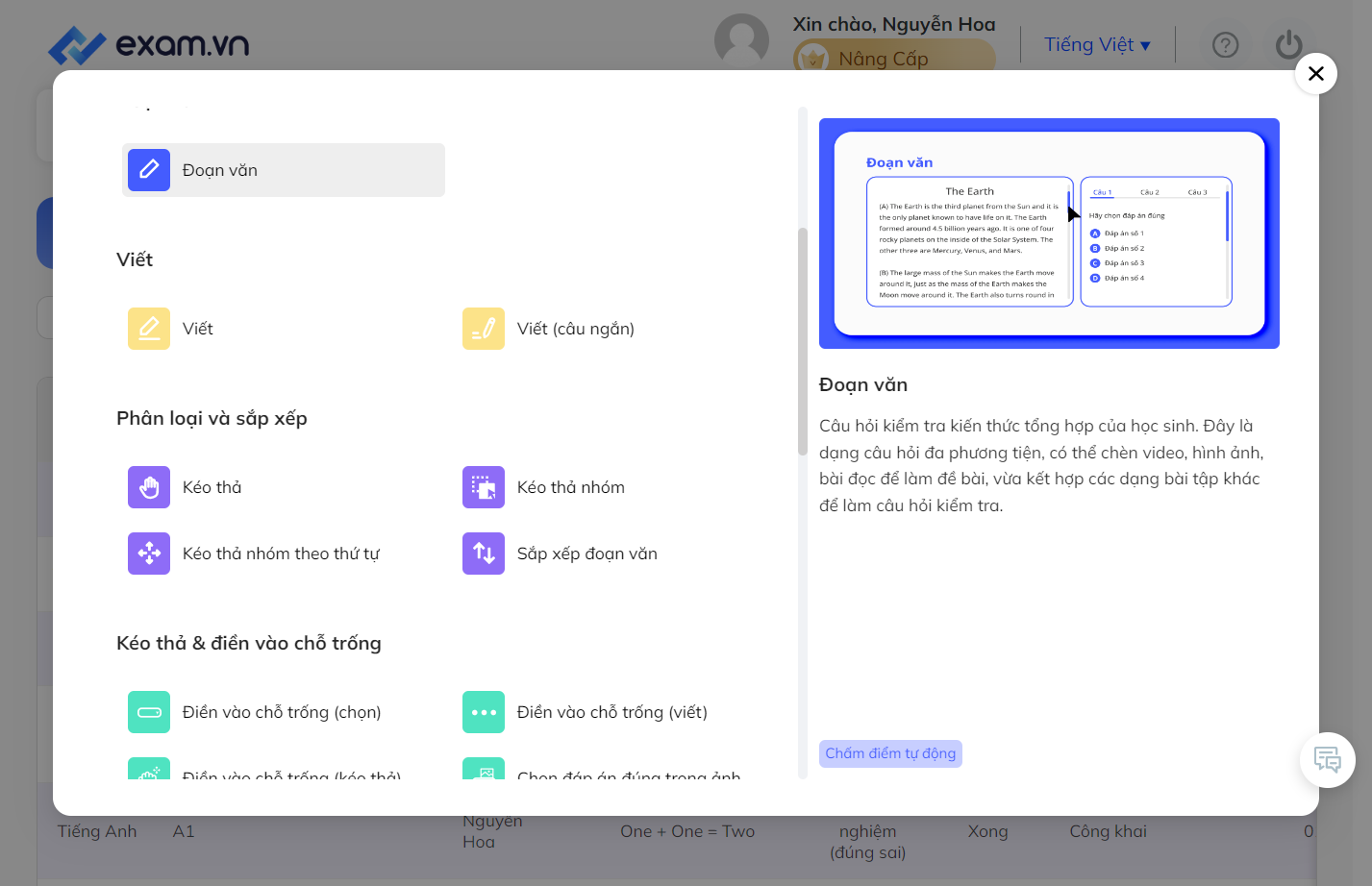Pick the Viết (câu ngắn) icon

484,329
